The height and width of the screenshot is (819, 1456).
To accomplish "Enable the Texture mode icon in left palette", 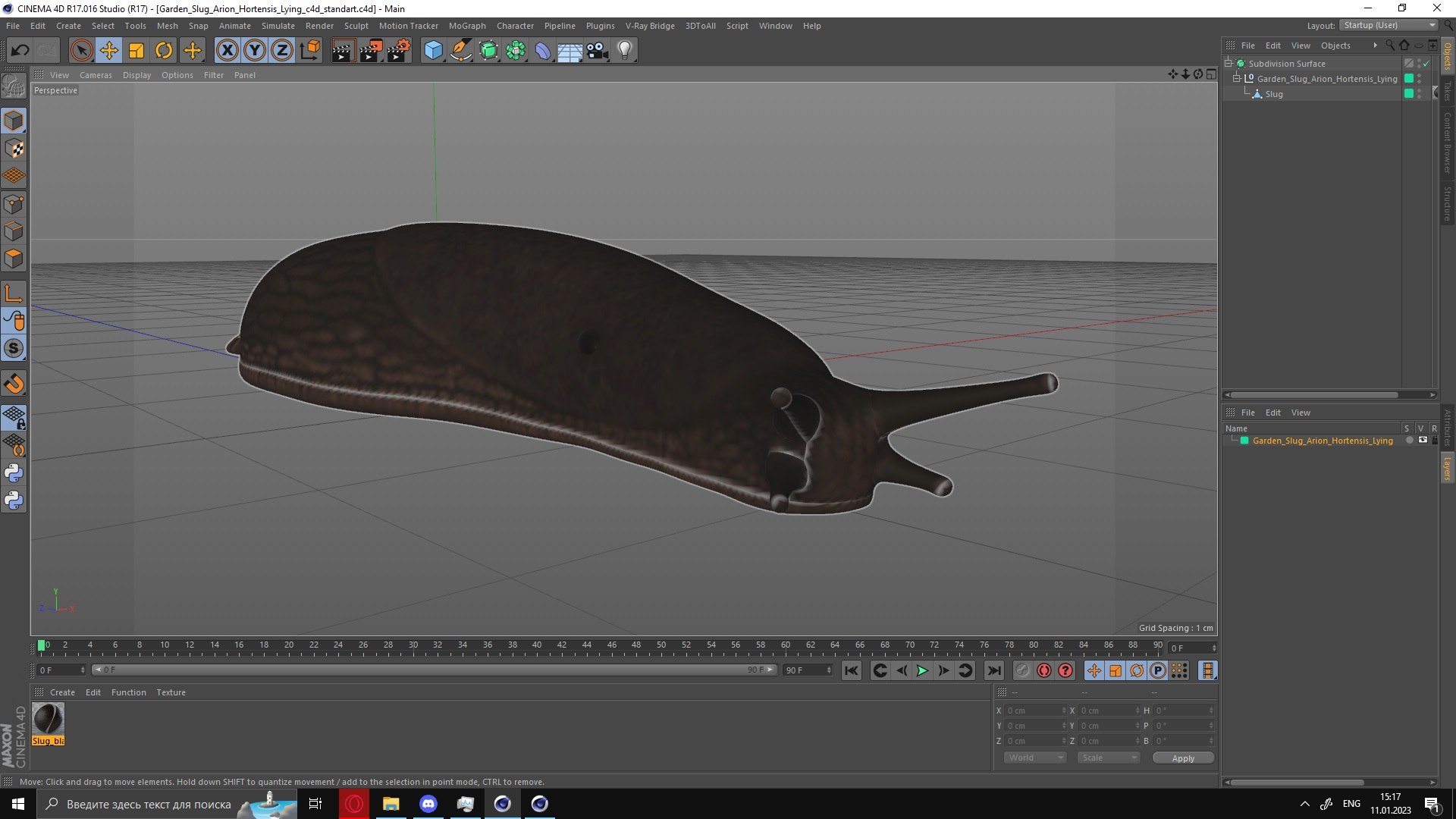I will (14, 149).
